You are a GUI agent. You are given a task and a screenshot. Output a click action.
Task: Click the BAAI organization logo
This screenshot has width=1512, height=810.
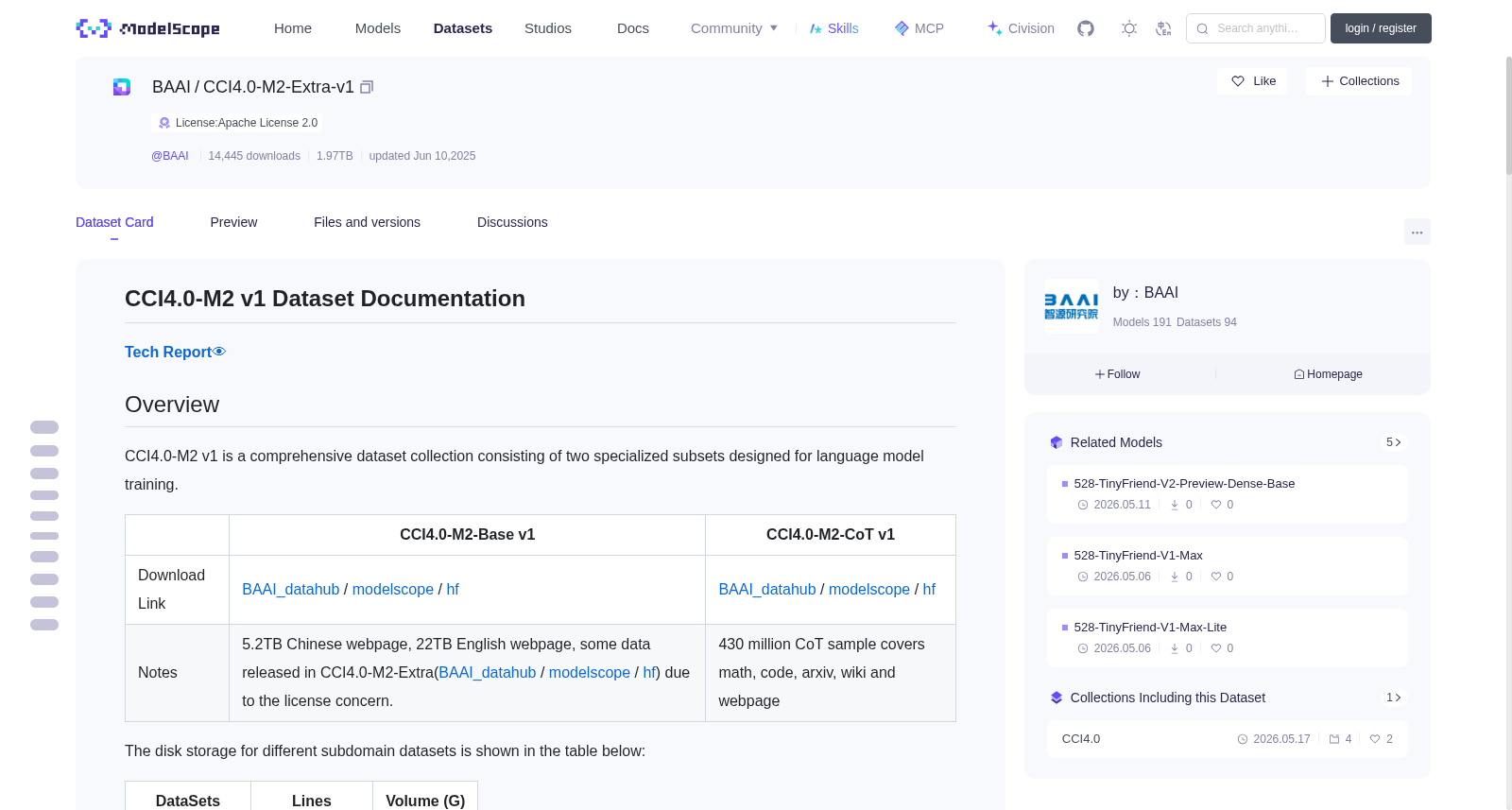tap(1072, 306)
